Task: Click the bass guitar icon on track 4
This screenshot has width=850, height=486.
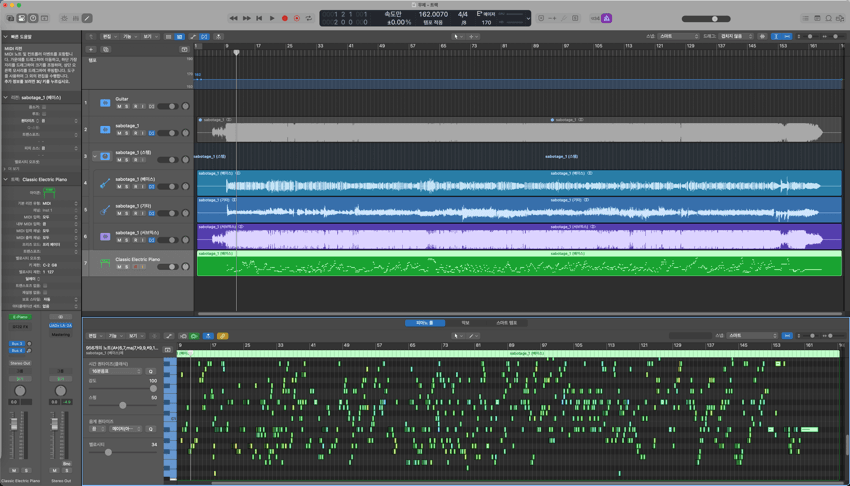Action: coord(104,183)
